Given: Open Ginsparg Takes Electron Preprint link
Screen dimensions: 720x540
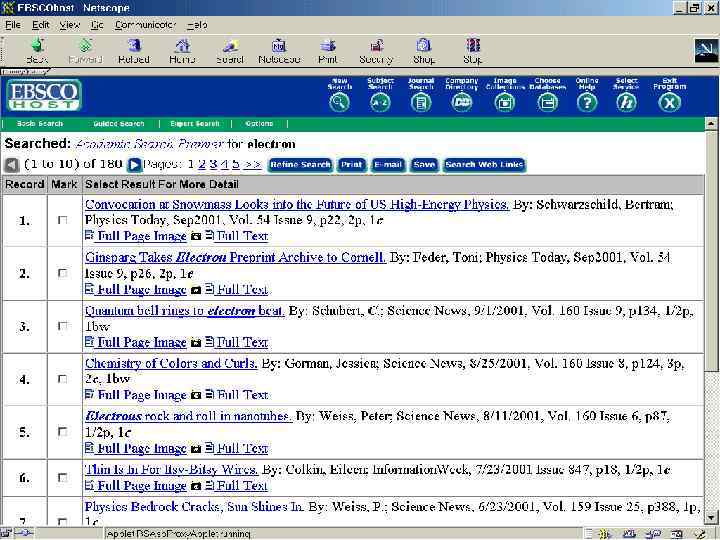Looking at the screenshot, I should click(x=235, y=257).
